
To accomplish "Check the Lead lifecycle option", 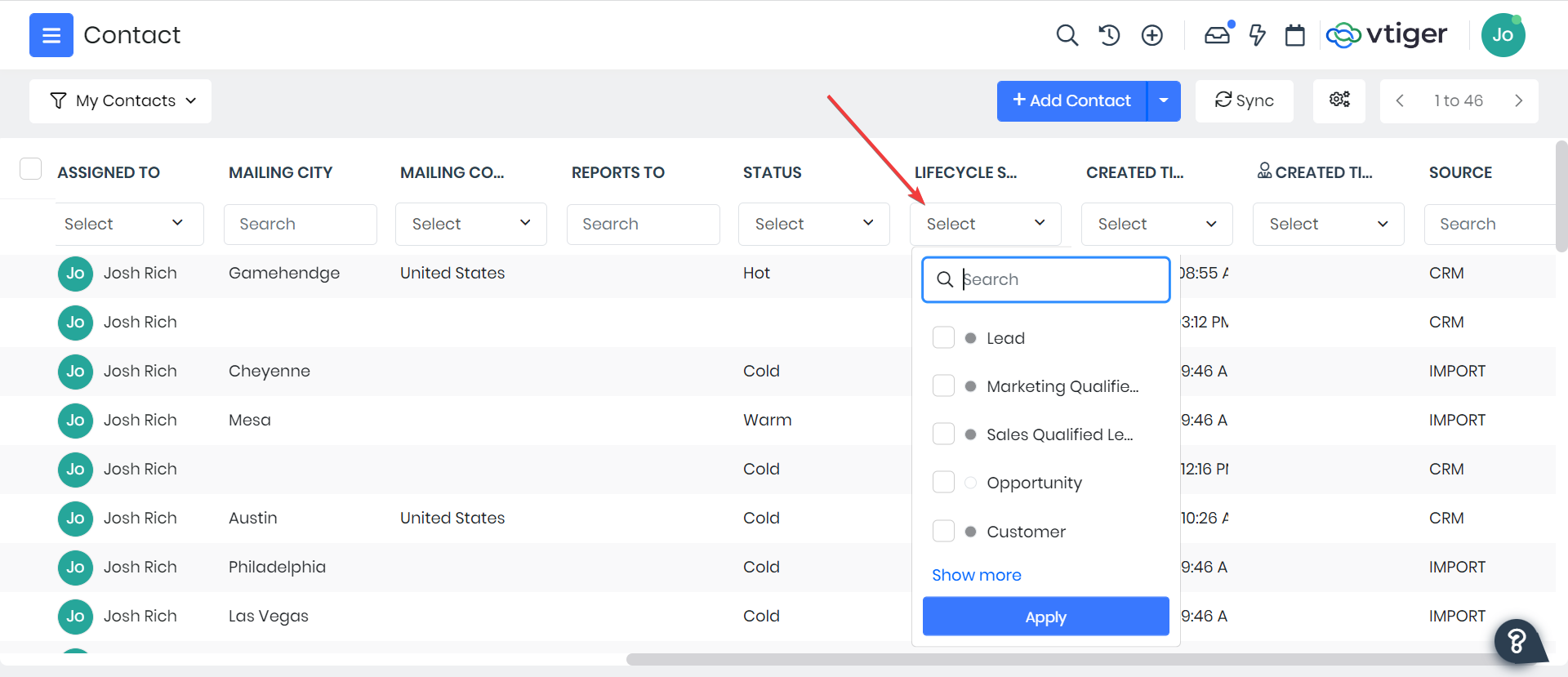I will [943, 337].
